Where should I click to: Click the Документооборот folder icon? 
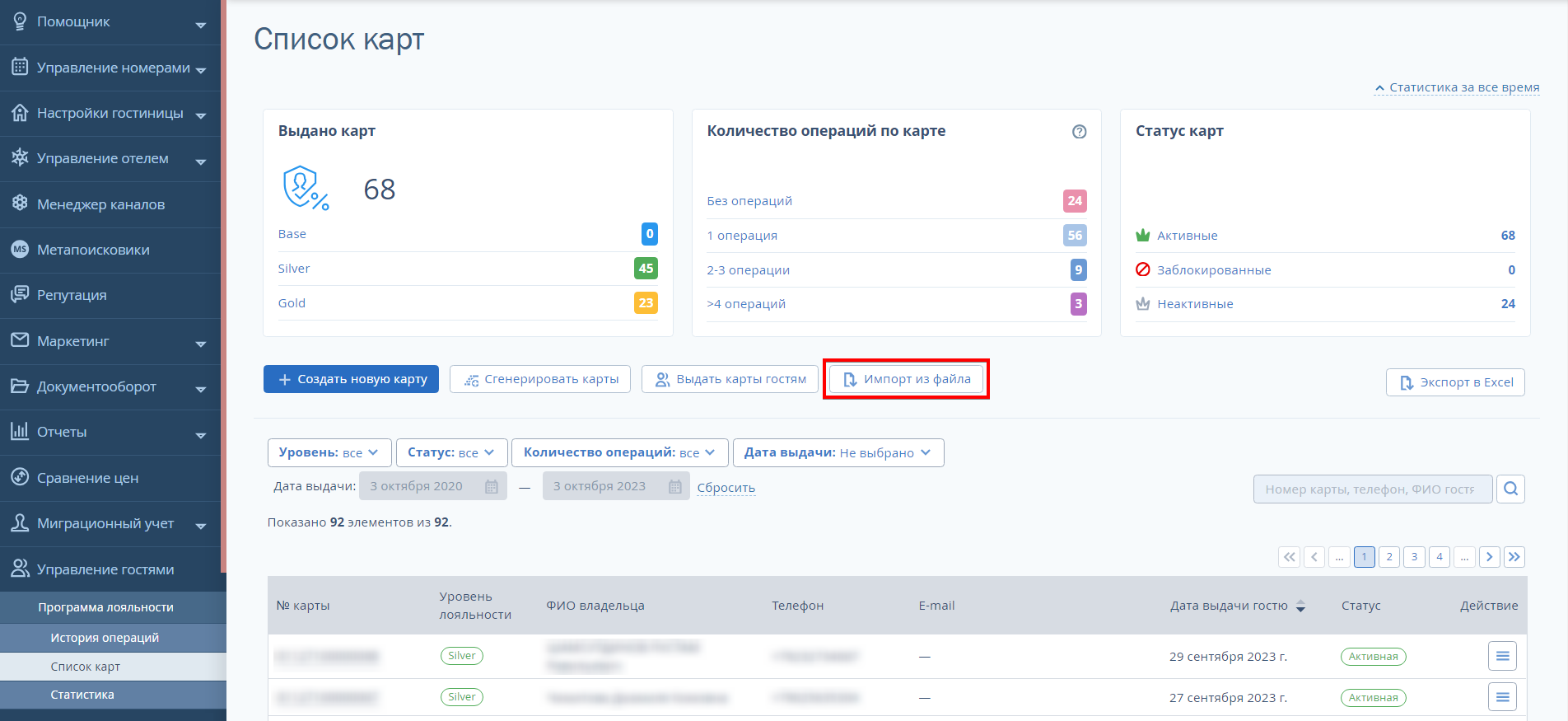pos(20,386)
